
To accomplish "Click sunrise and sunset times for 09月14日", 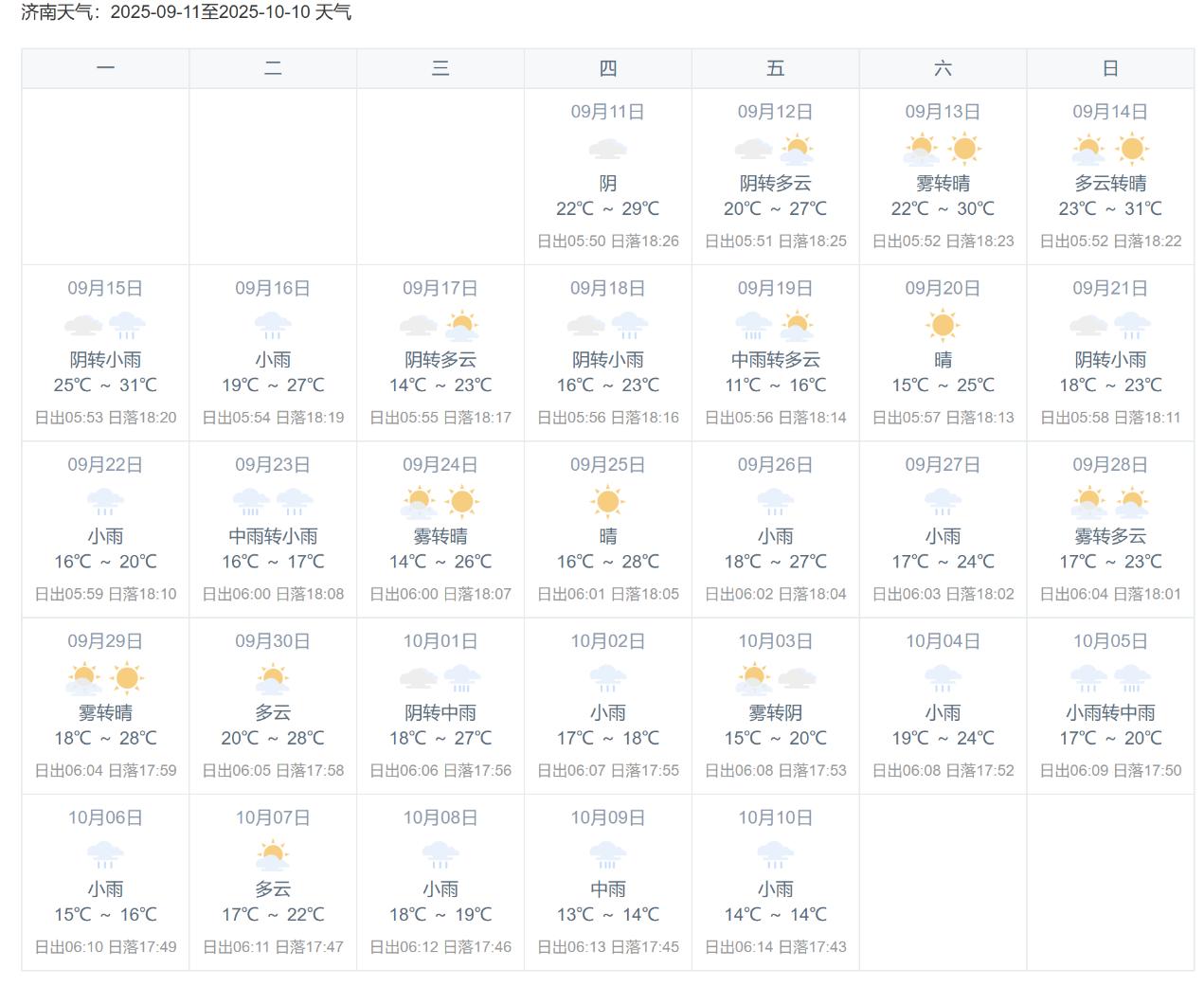I will (x=1110, y=241).
